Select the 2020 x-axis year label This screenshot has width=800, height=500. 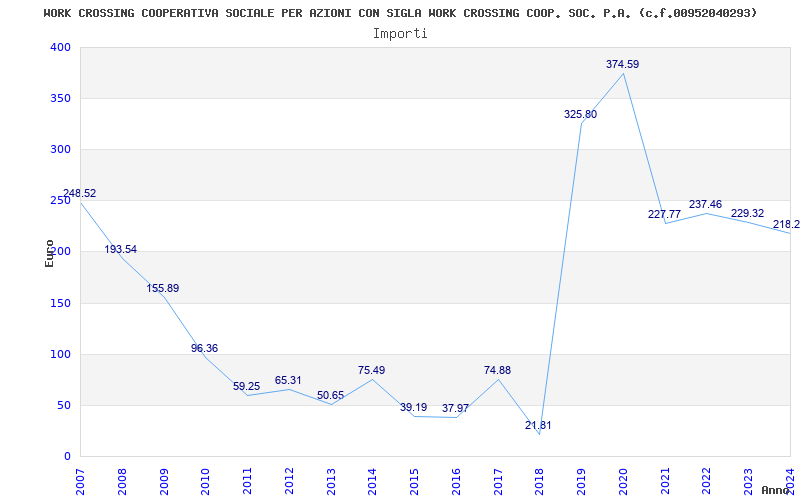coord(623,481)
